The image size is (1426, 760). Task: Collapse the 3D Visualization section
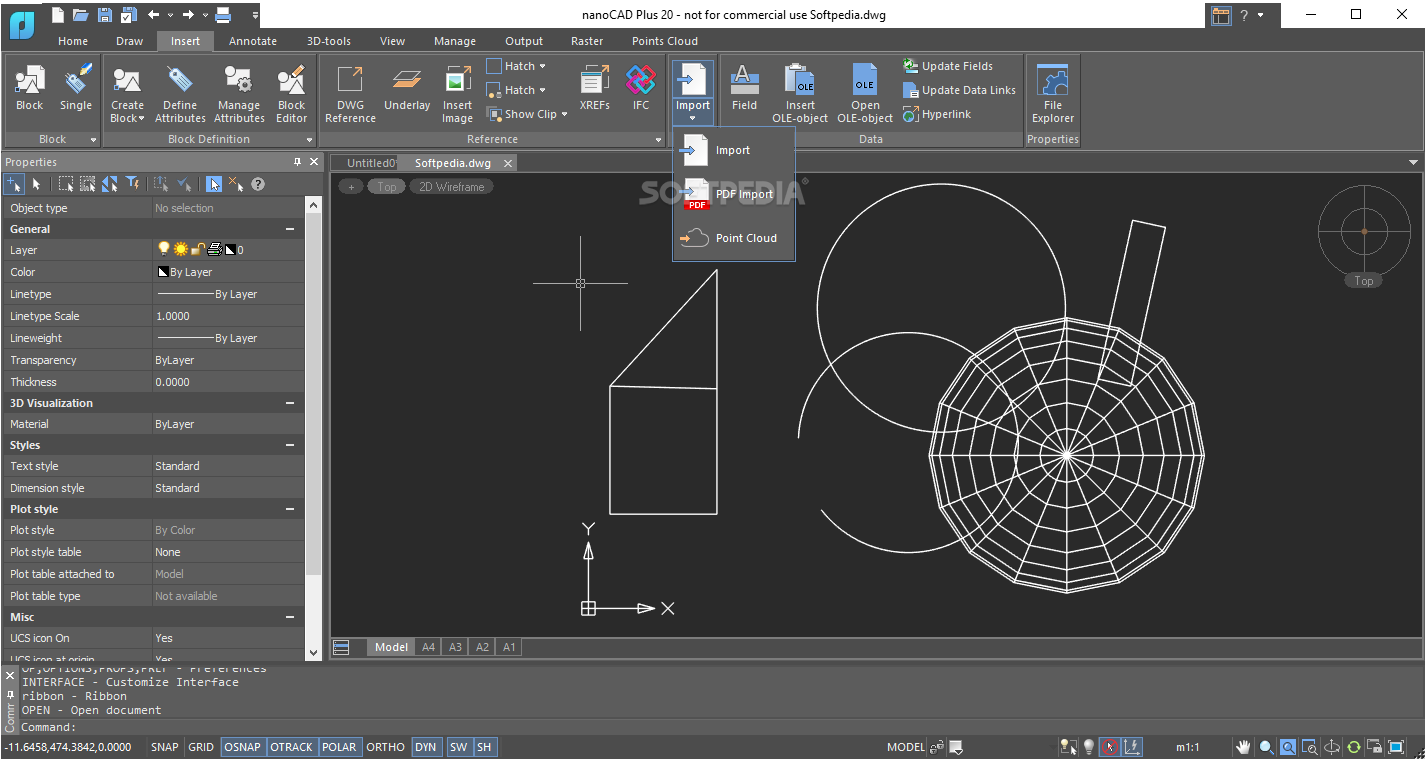point(290,403)
